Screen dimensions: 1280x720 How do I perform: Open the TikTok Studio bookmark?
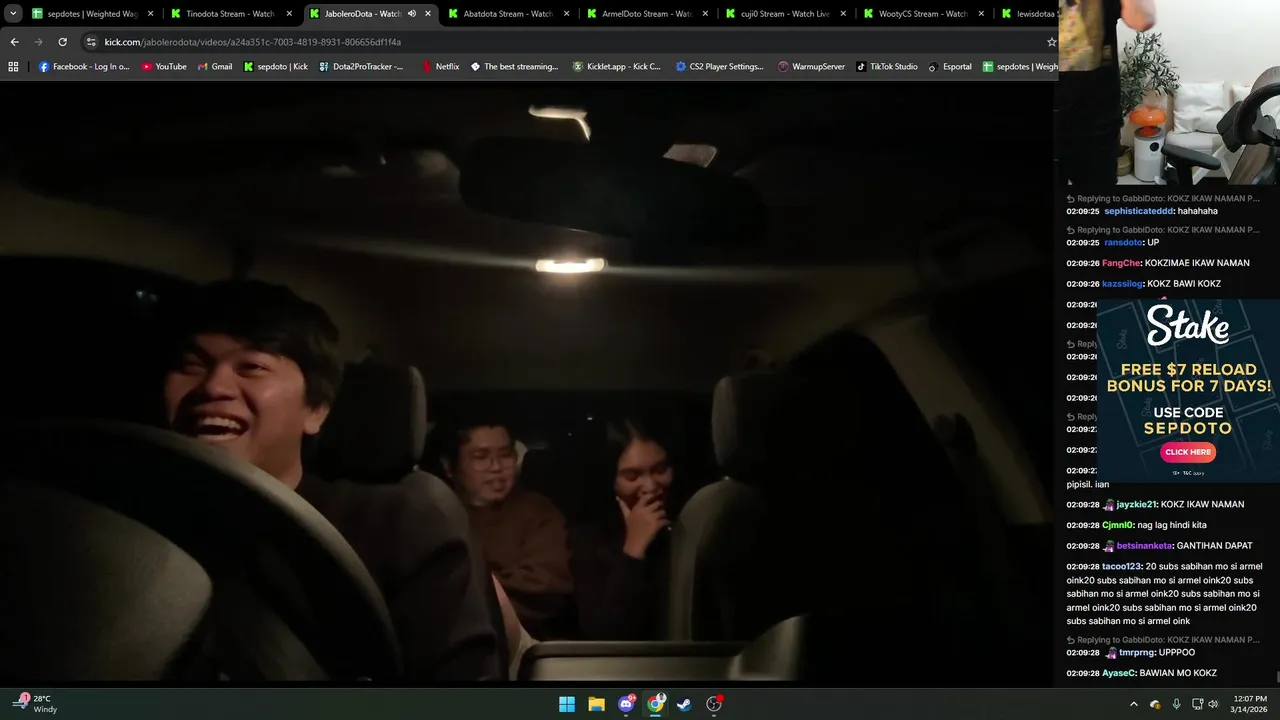886,67
